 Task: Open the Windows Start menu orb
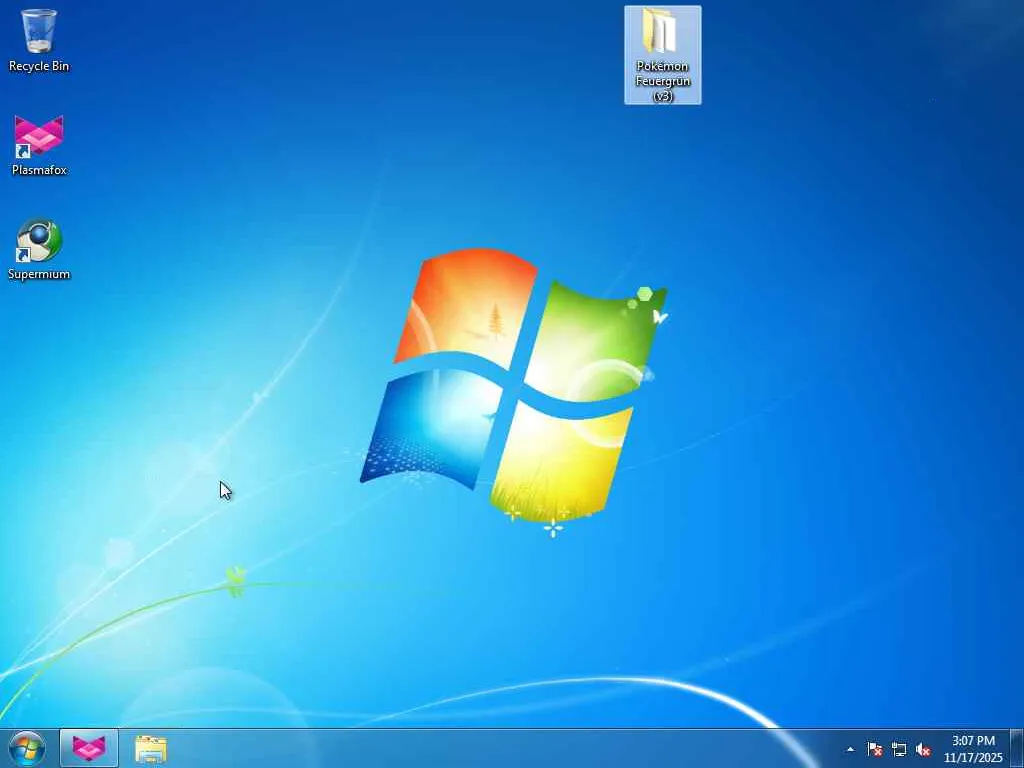[27, 748]
